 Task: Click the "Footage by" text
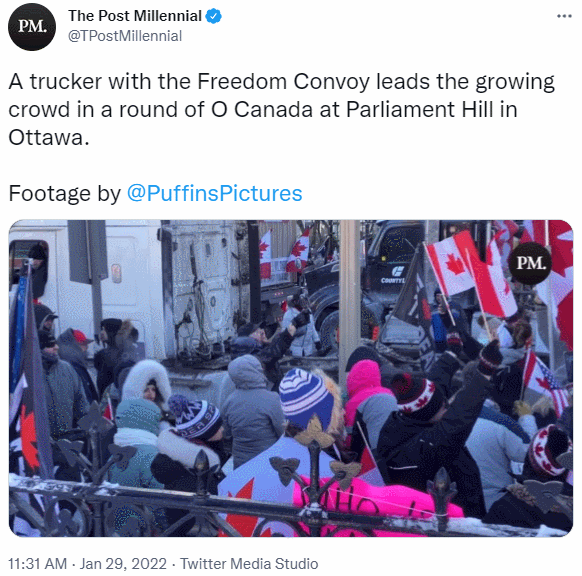point(65,194)
